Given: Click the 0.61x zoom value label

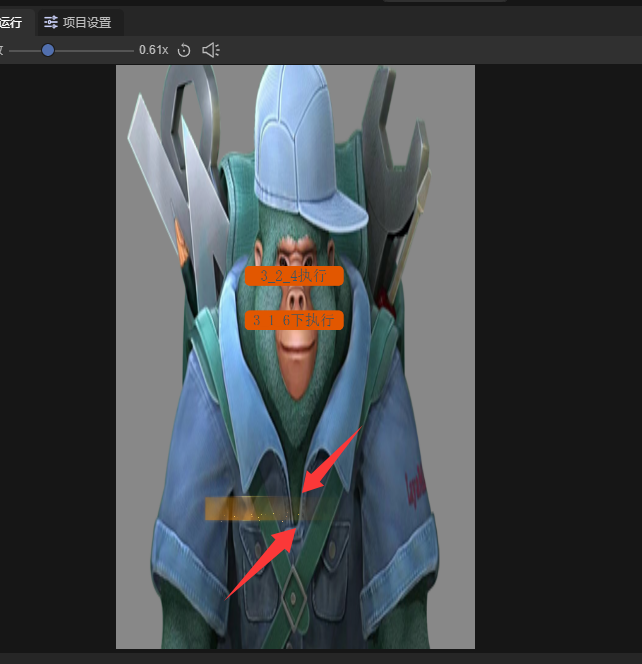Looking at the screenshot, I should coord(153,50).
